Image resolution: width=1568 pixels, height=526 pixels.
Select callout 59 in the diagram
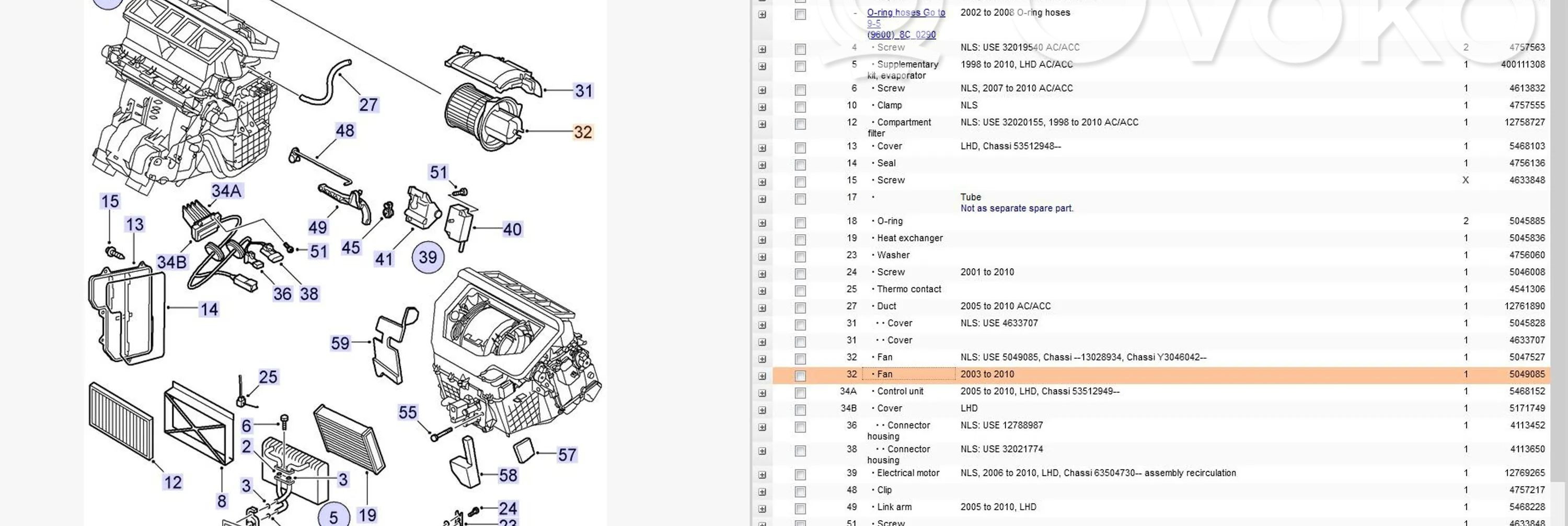pyautogui.click(x=340, y=344)
